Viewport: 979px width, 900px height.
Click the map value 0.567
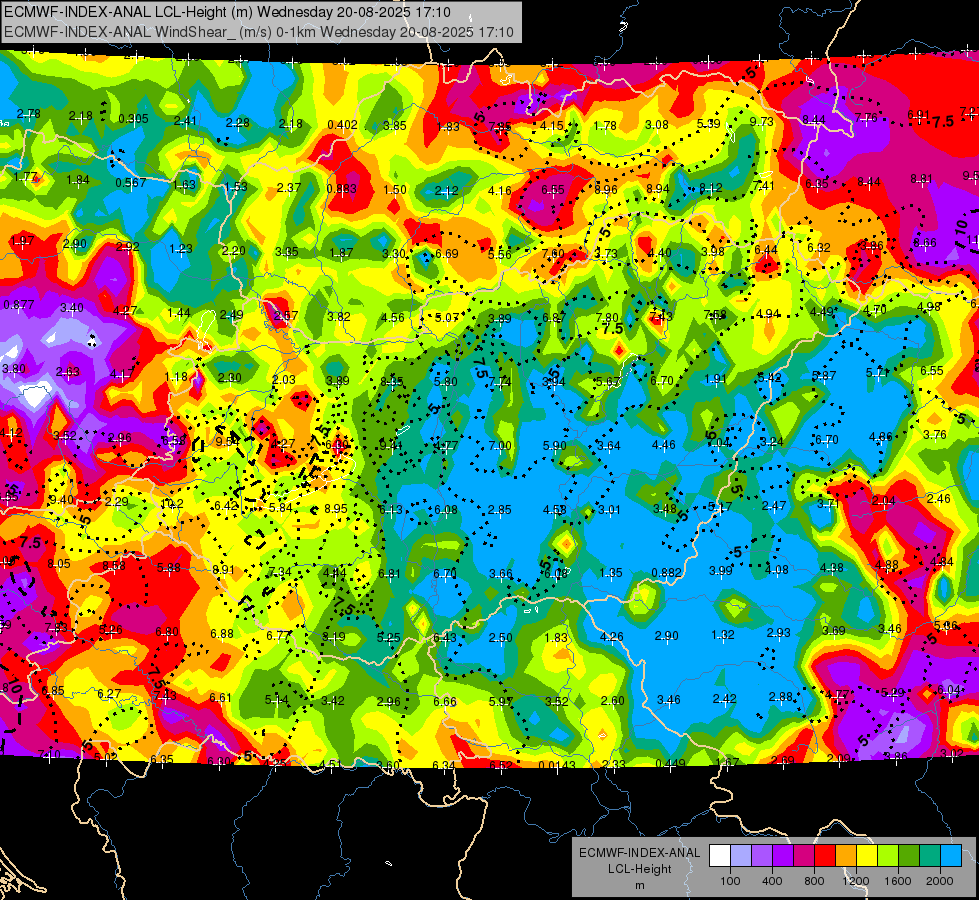(130, 182)
